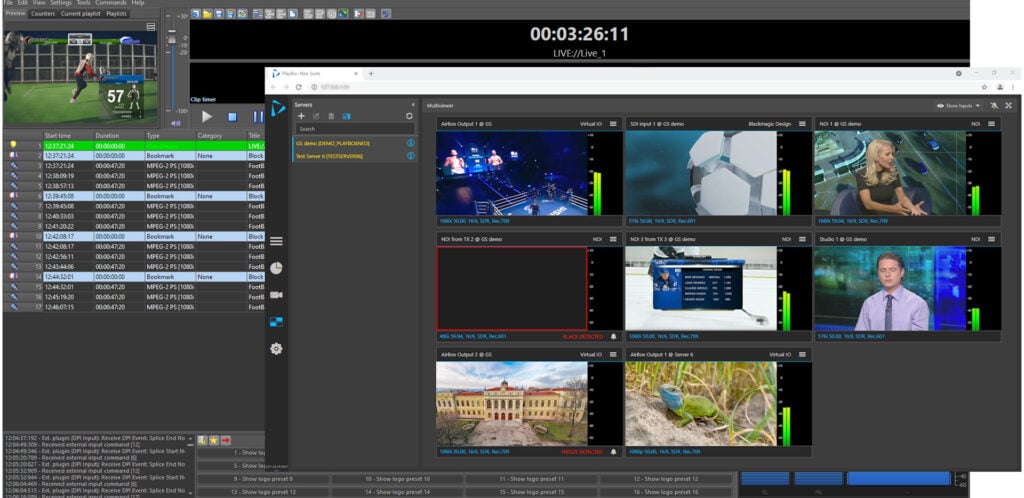The height and width of the screenshot is (498, 1024).
Task: Collapse the Servers panel arrow
Action: [x=413, y=104]
